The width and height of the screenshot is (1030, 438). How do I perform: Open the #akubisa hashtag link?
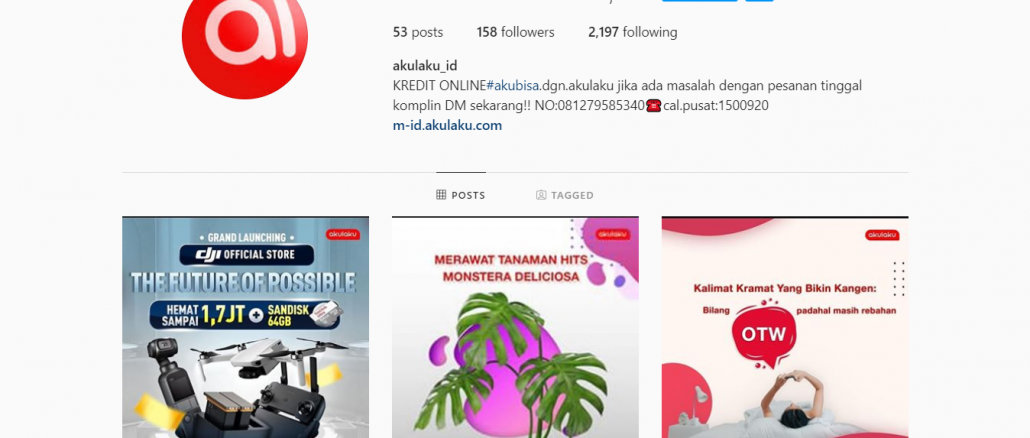(512, 86)
